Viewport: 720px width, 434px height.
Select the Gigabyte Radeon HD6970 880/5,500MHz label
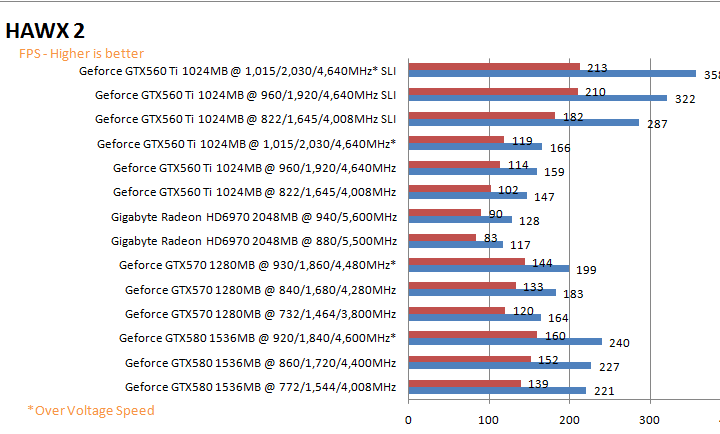[x=254, y=241]
